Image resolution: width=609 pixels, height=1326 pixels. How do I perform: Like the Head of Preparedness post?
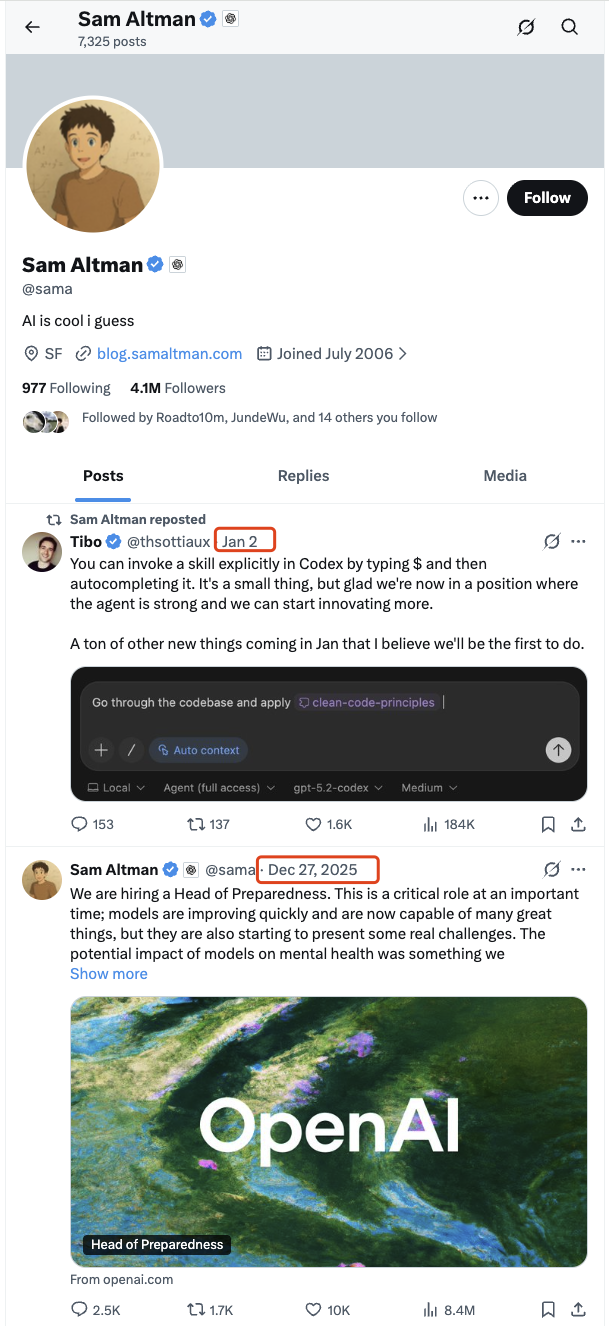tap(313, 1309)
